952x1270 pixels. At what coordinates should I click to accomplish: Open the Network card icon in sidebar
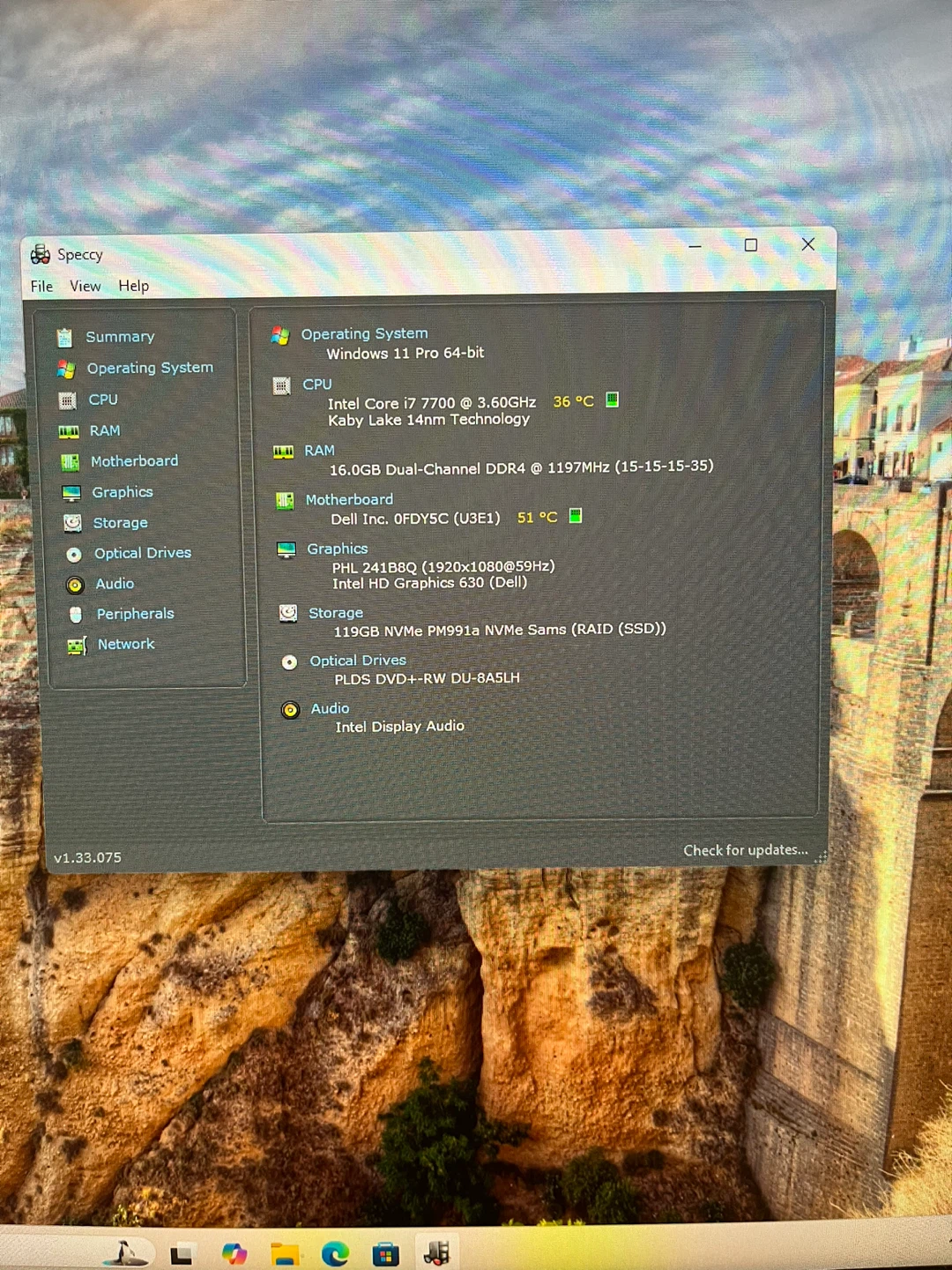tap(77, 646)
